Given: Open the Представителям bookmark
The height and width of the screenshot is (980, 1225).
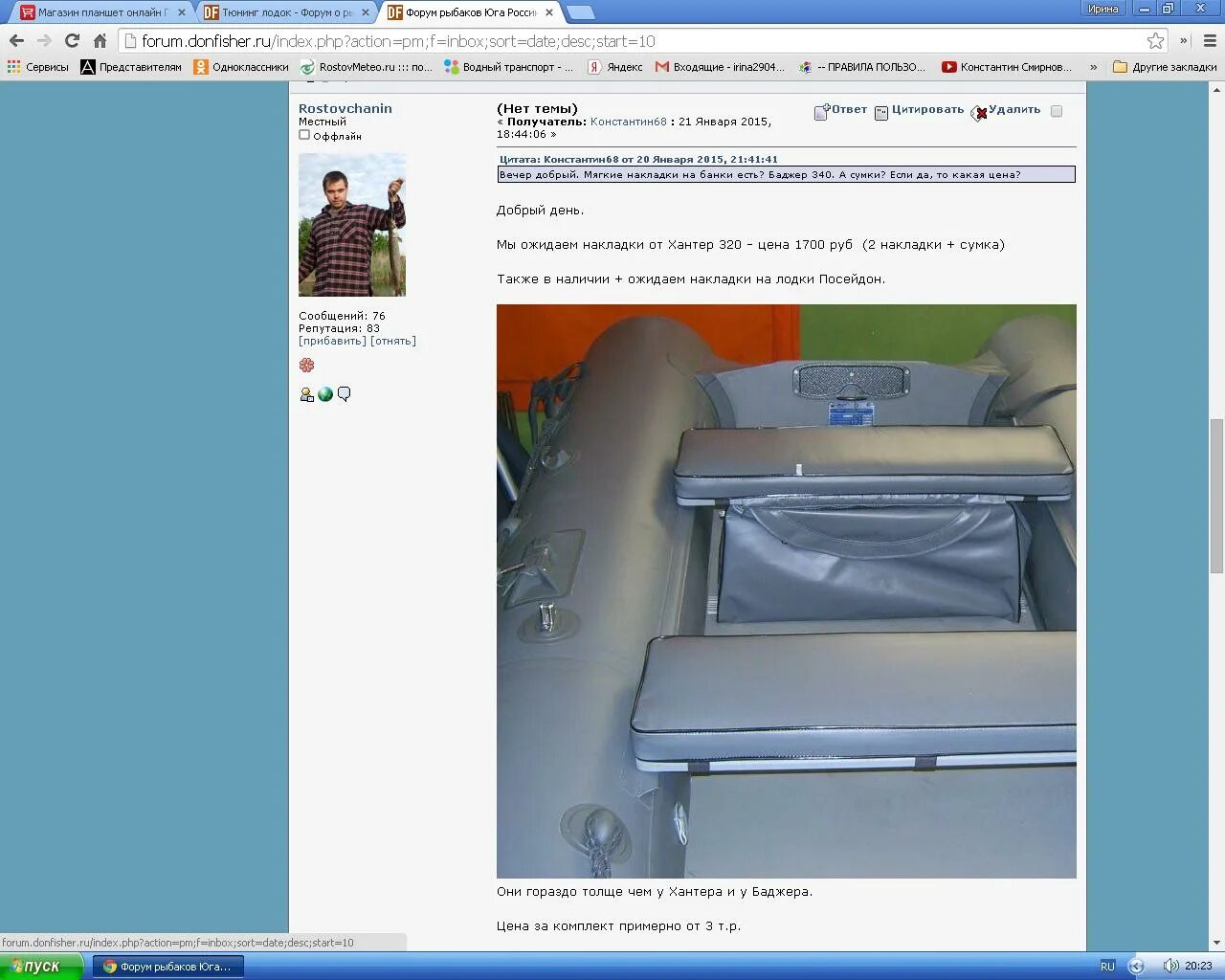Looking at the screenshot, I should pos(131,67).
